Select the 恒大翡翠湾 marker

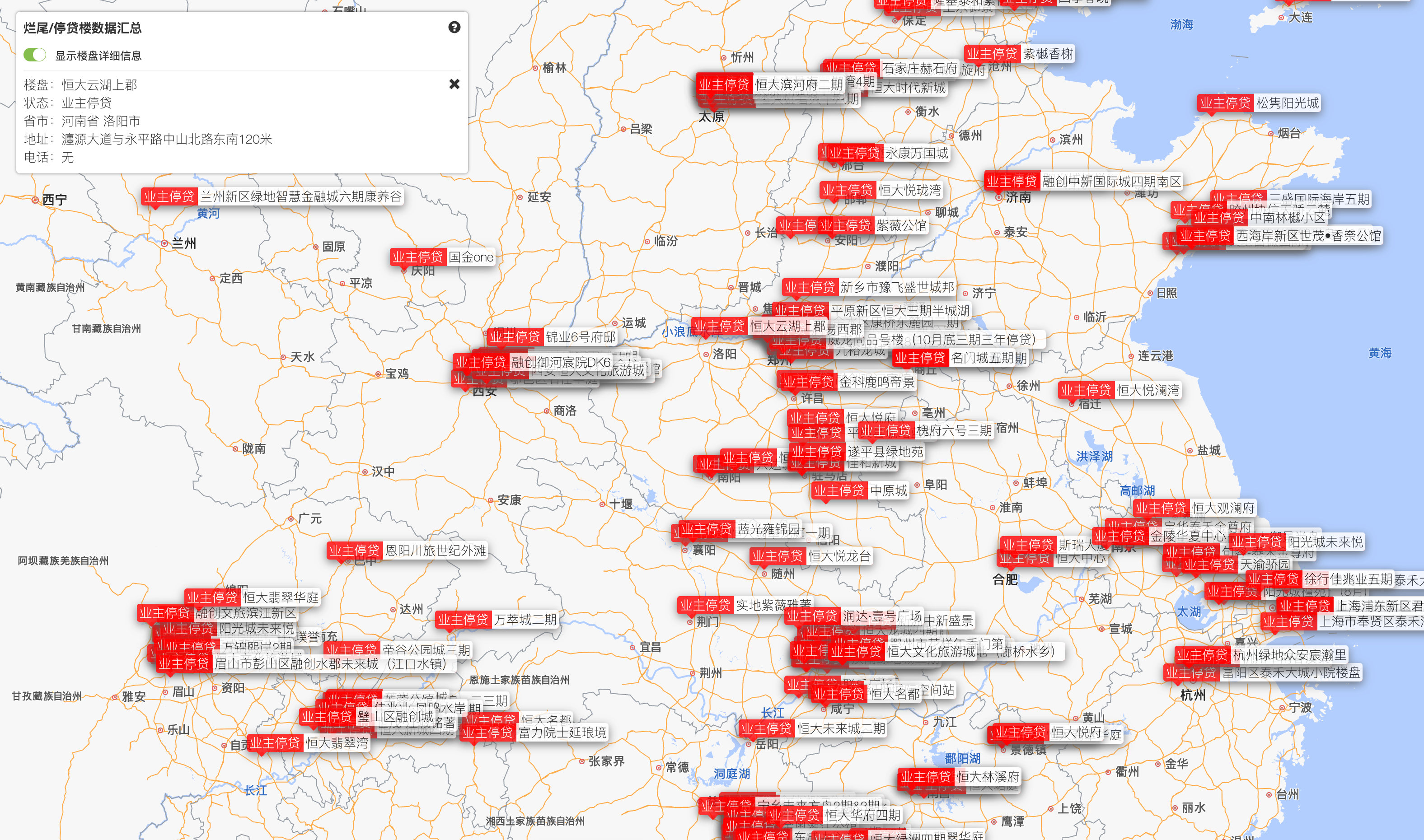tap(309, 742)
